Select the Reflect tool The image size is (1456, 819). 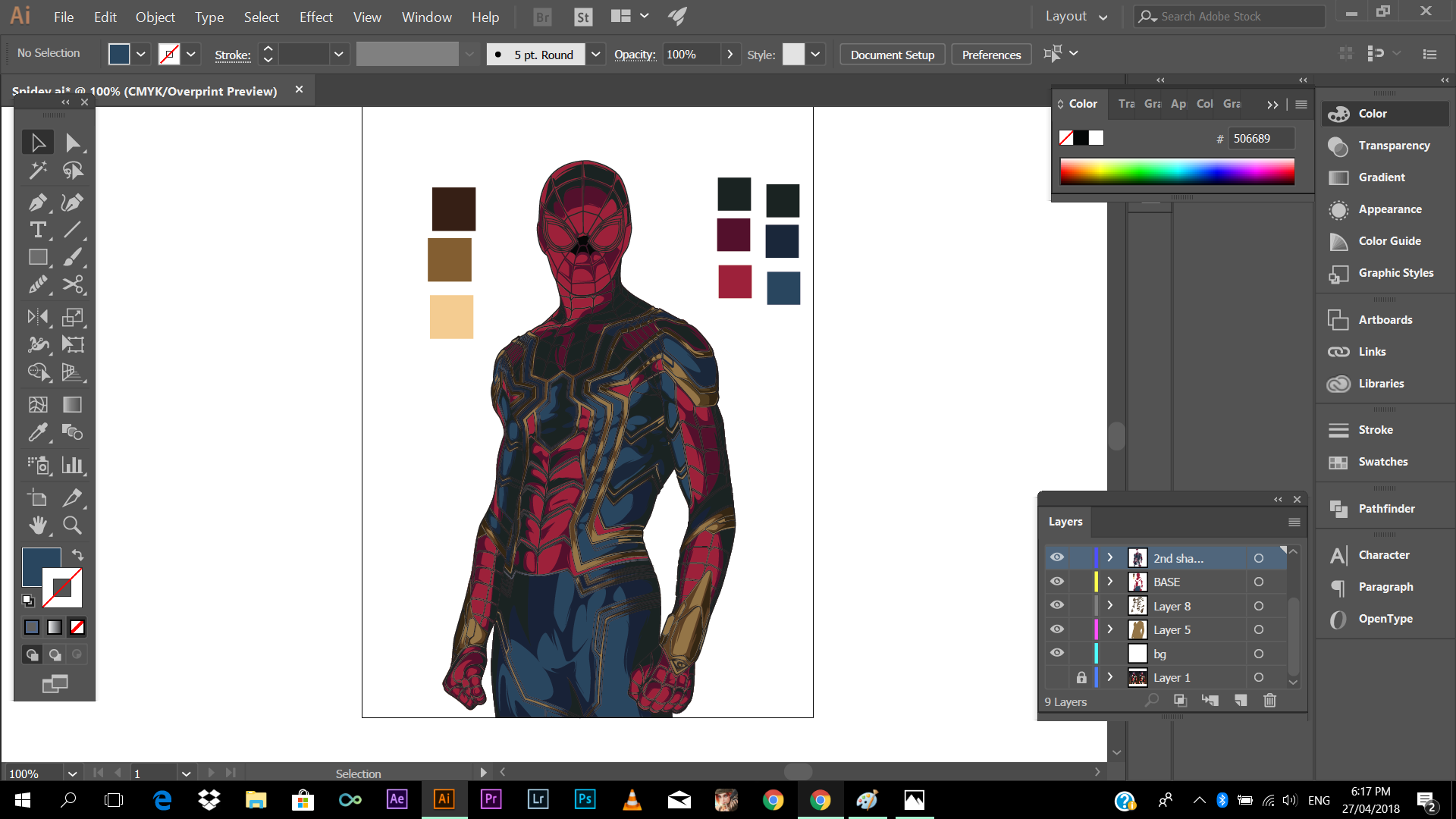tap(37, 317)
